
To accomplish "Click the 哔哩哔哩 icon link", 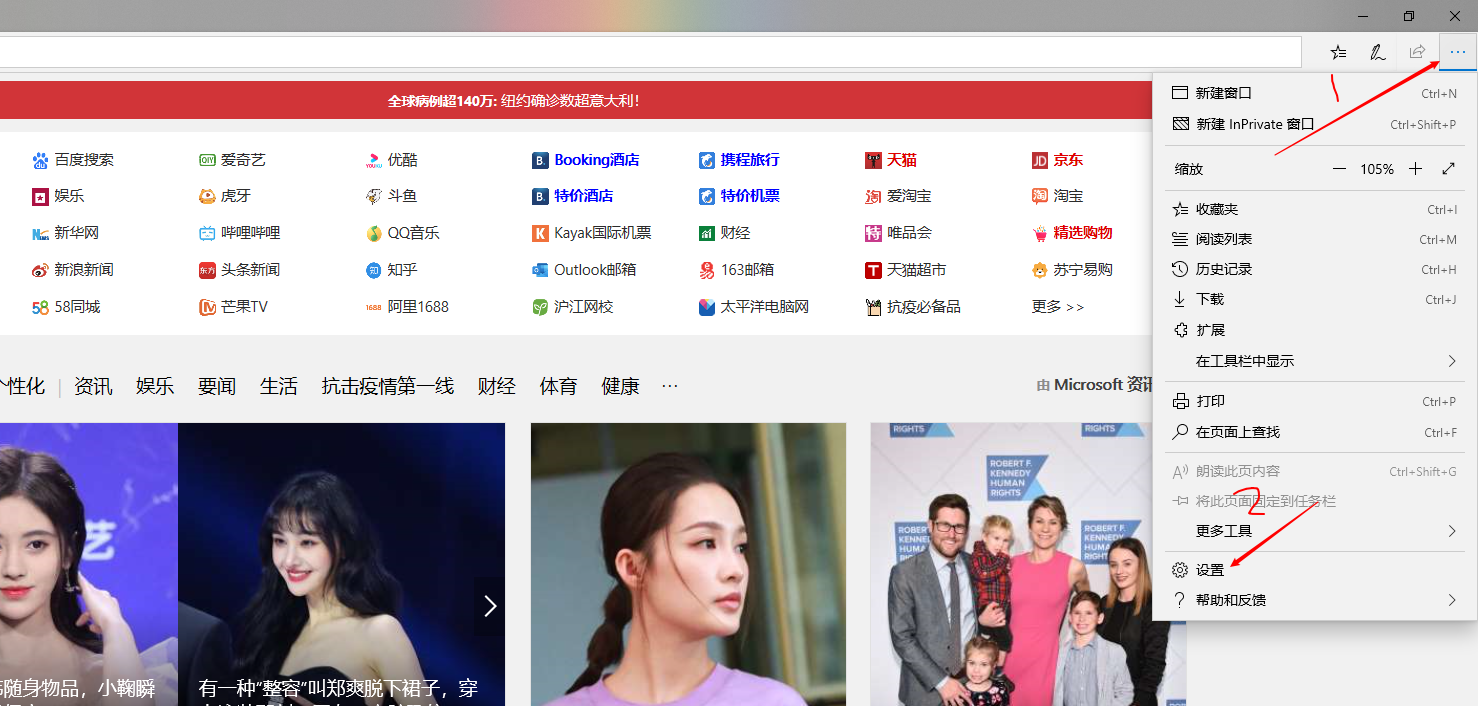I will [x=207, y=233].
